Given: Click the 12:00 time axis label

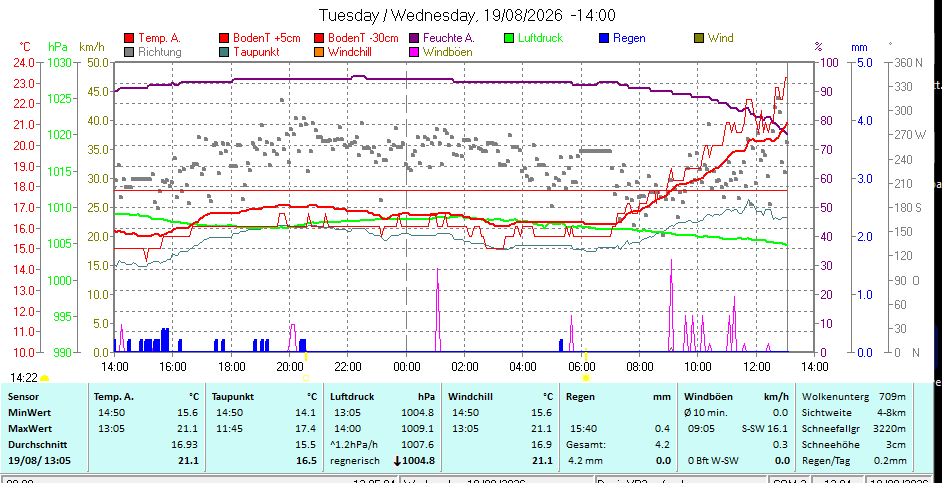Looking at the screenshot, I should [x=756, y=366].
